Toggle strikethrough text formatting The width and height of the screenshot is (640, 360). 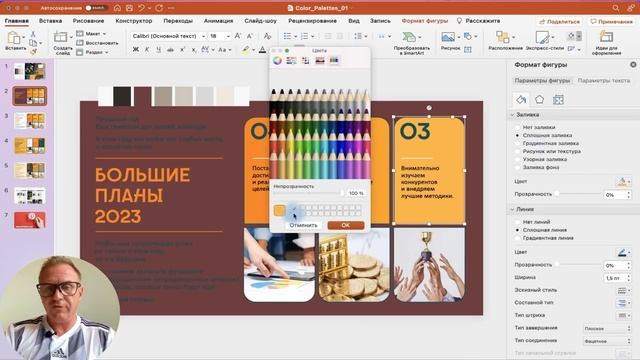(x=170, y=49)
